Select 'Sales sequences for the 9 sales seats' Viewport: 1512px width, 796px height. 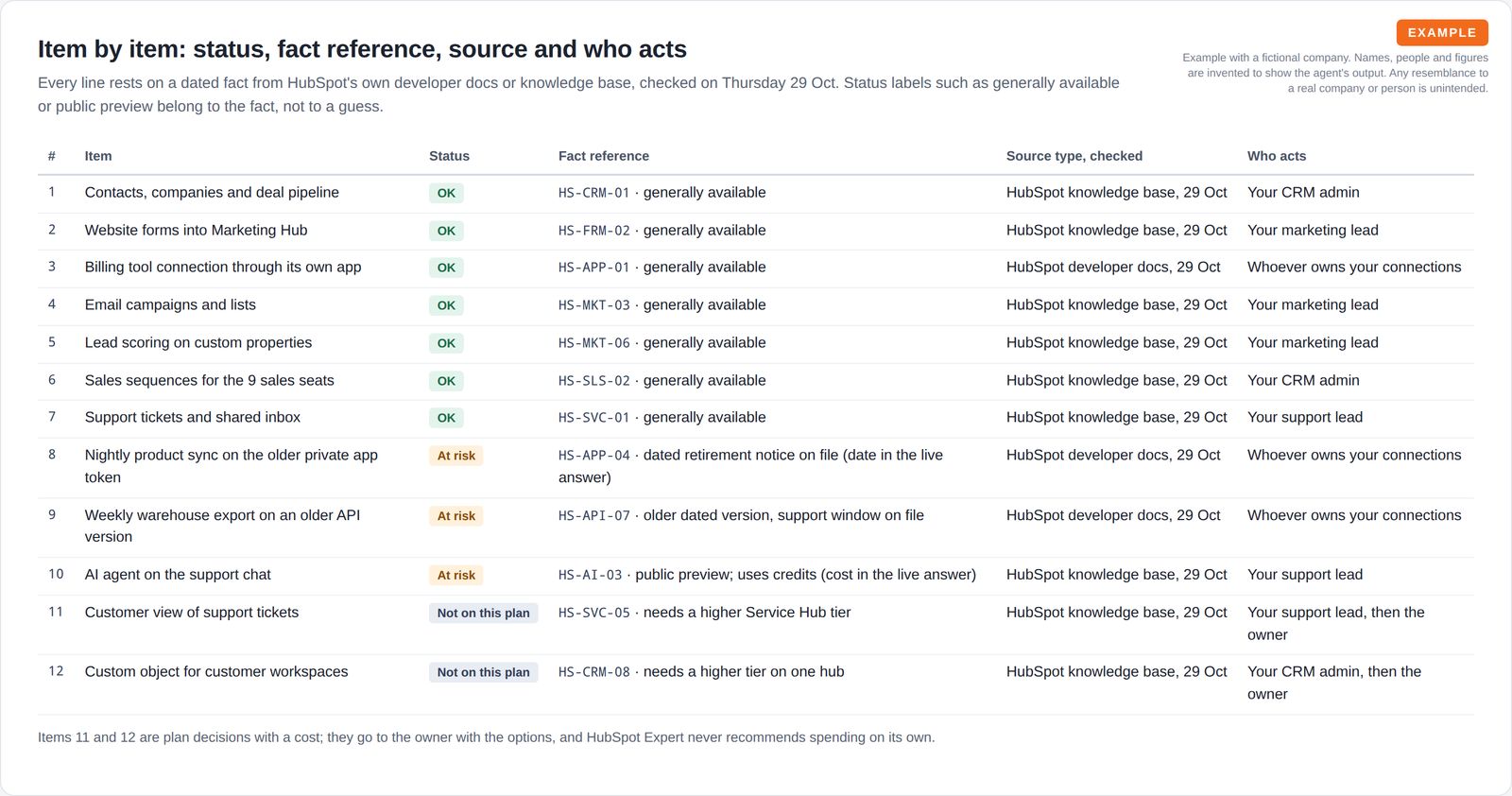(209, 380)
